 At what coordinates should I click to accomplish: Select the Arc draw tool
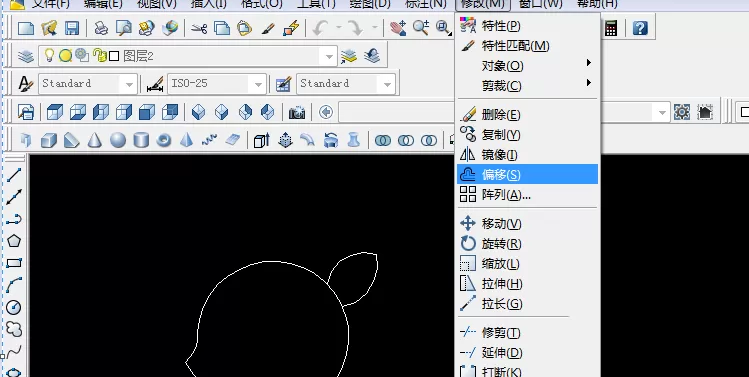[x=14, y=285]
